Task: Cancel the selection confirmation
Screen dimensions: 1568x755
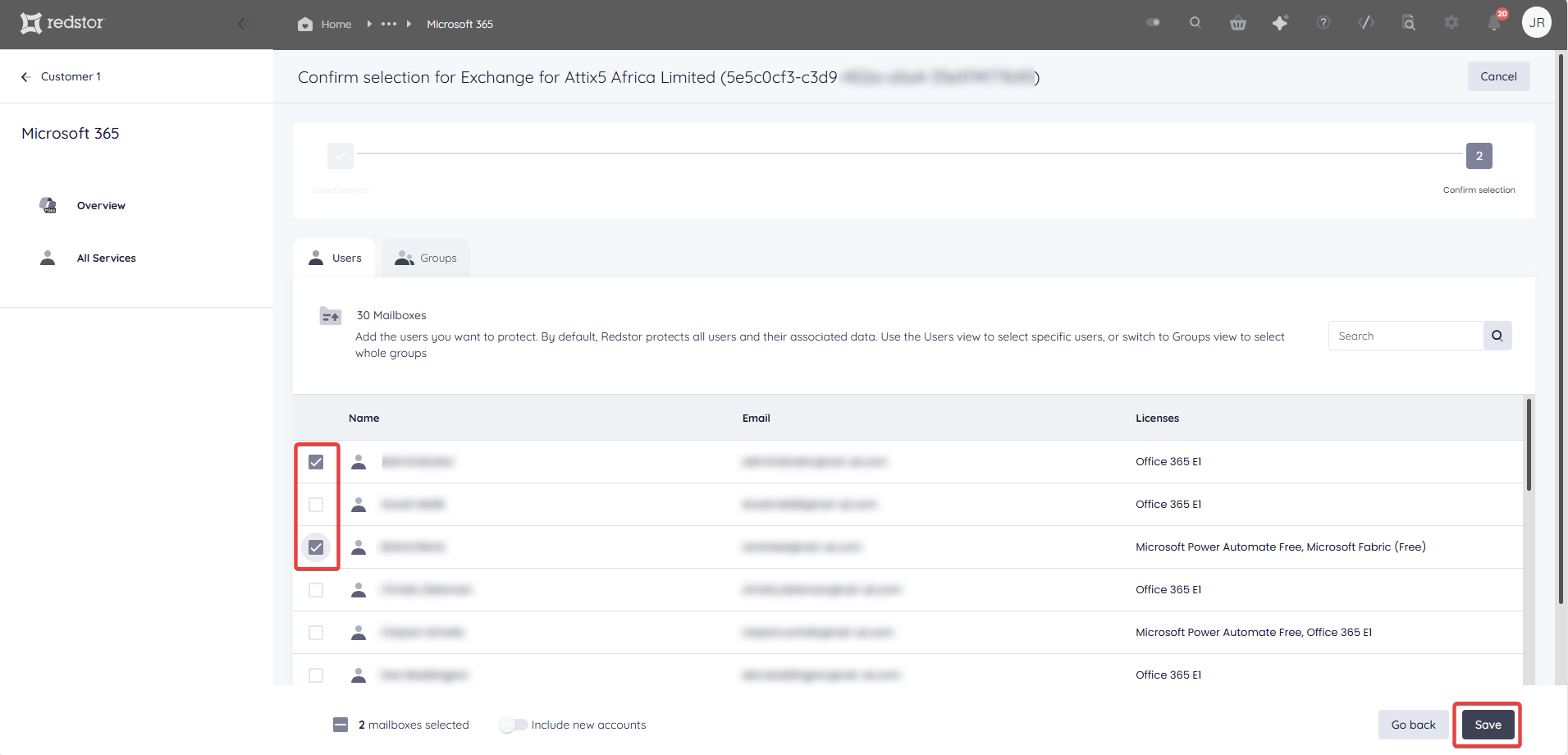Action: click(x=1498, y=76)
